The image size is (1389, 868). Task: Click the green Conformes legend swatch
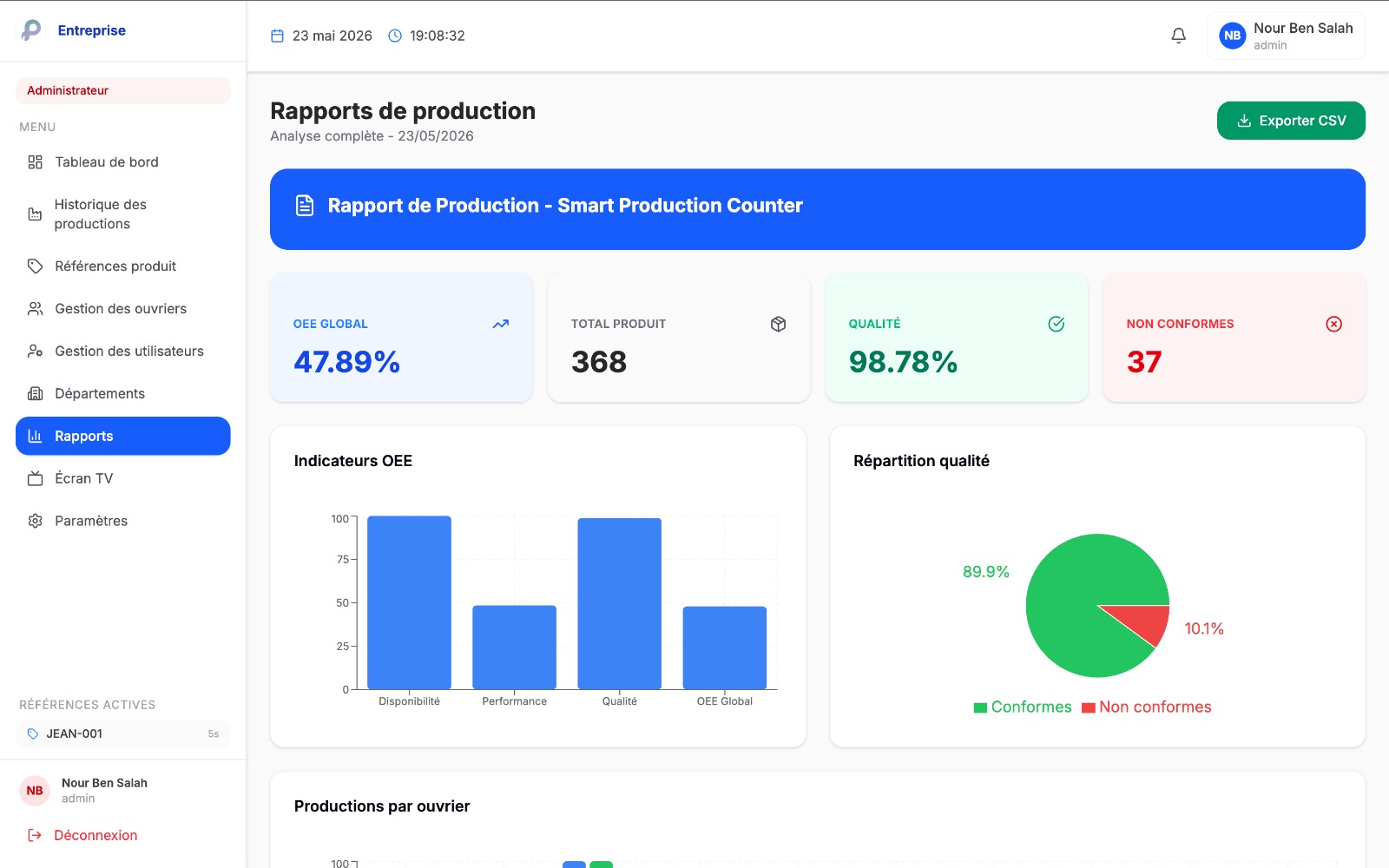coord(980,707)
